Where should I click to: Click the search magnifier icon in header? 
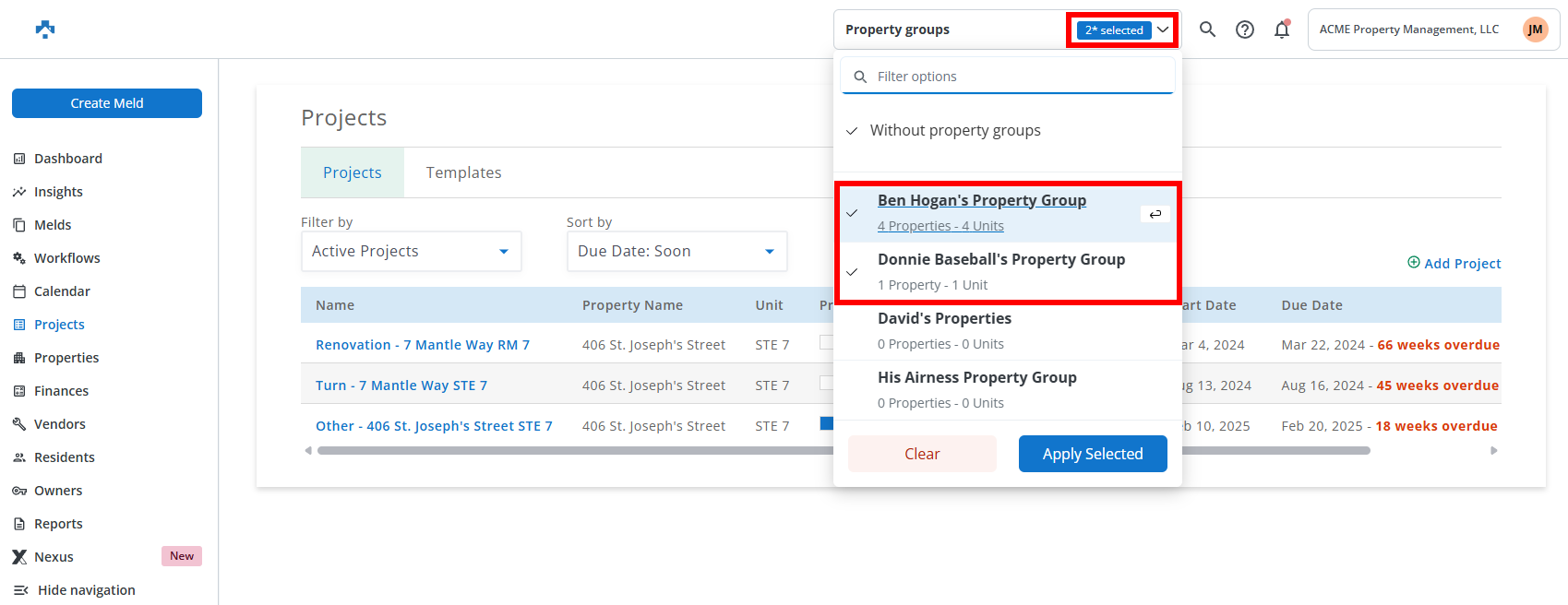pyautogui.click(x=1207, y=30)
